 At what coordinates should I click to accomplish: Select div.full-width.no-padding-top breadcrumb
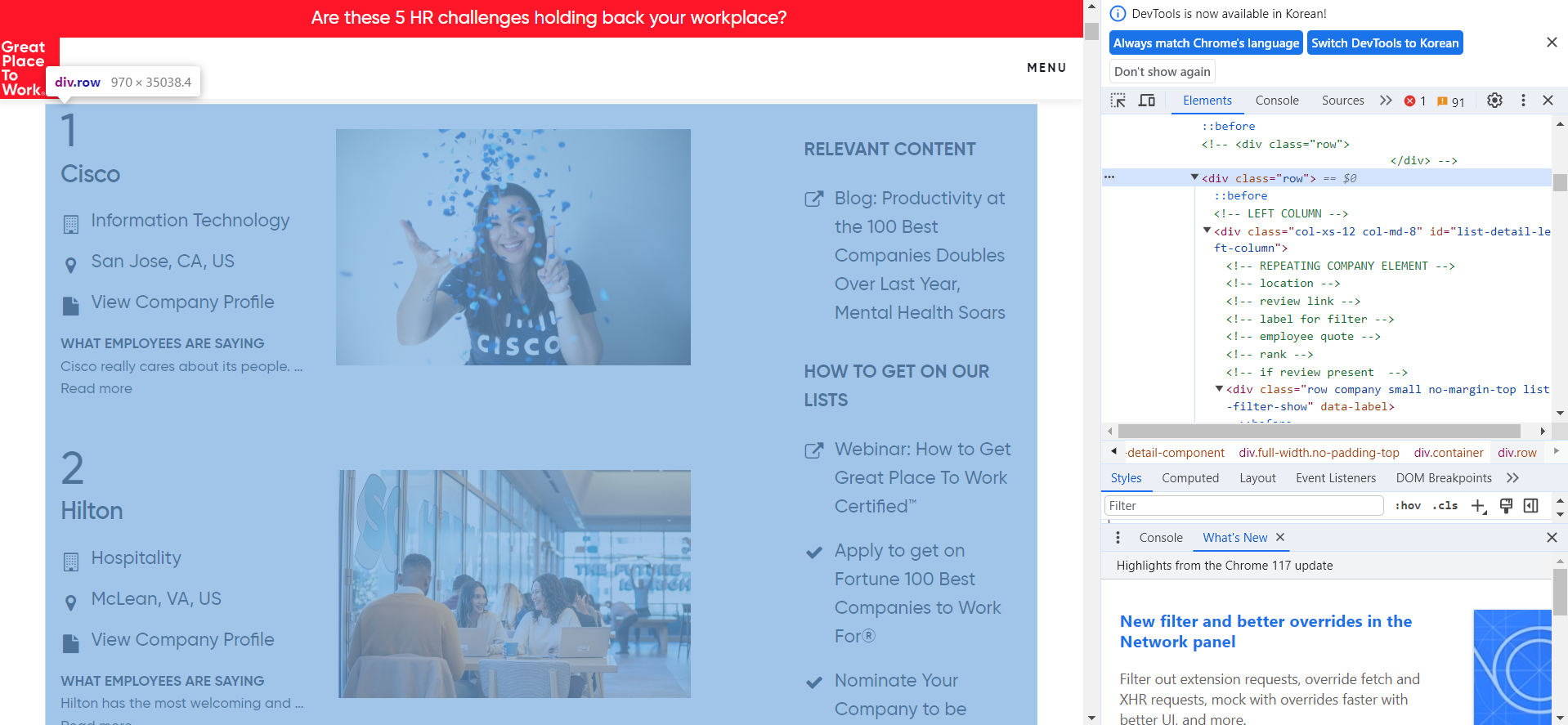[1319, 453]
